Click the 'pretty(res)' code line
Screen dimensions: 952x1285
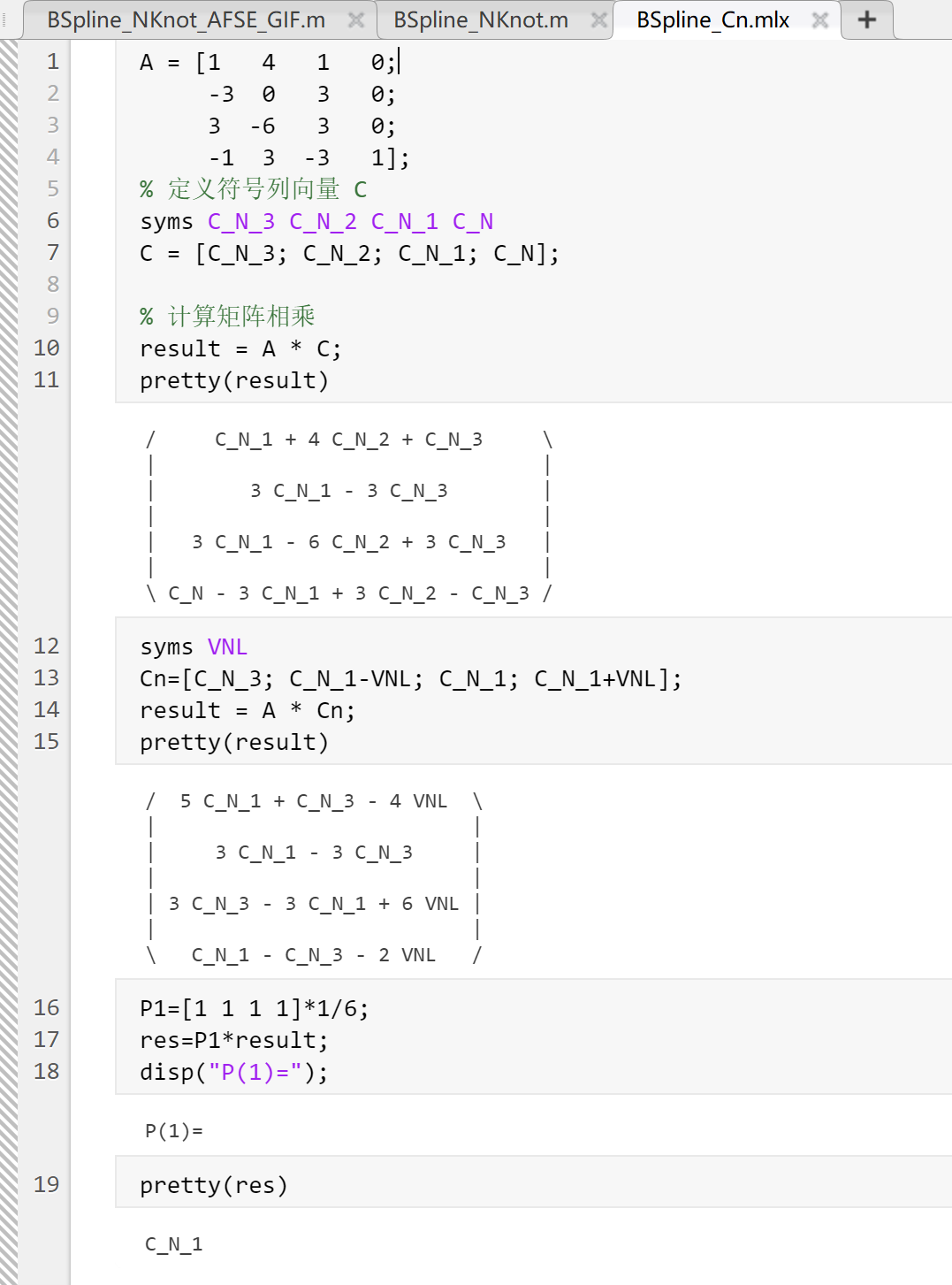point(214,1186)
